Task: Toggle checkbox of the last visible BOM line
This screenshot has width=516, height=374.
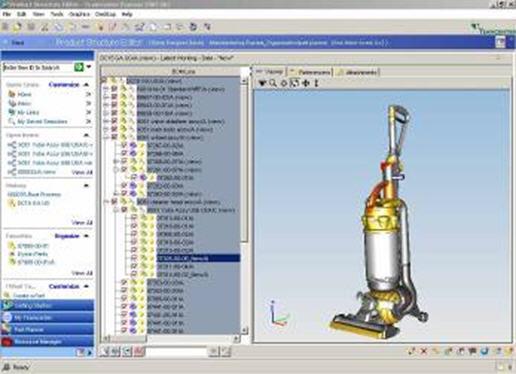Action: pos(124,331)
